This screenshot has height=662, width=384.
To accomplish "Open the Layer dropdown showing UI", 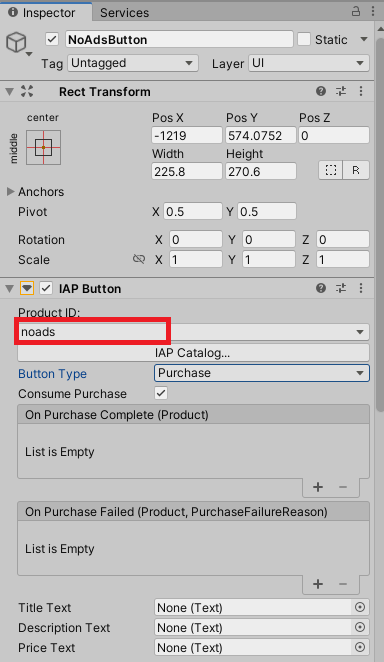I will click(308, 63).
